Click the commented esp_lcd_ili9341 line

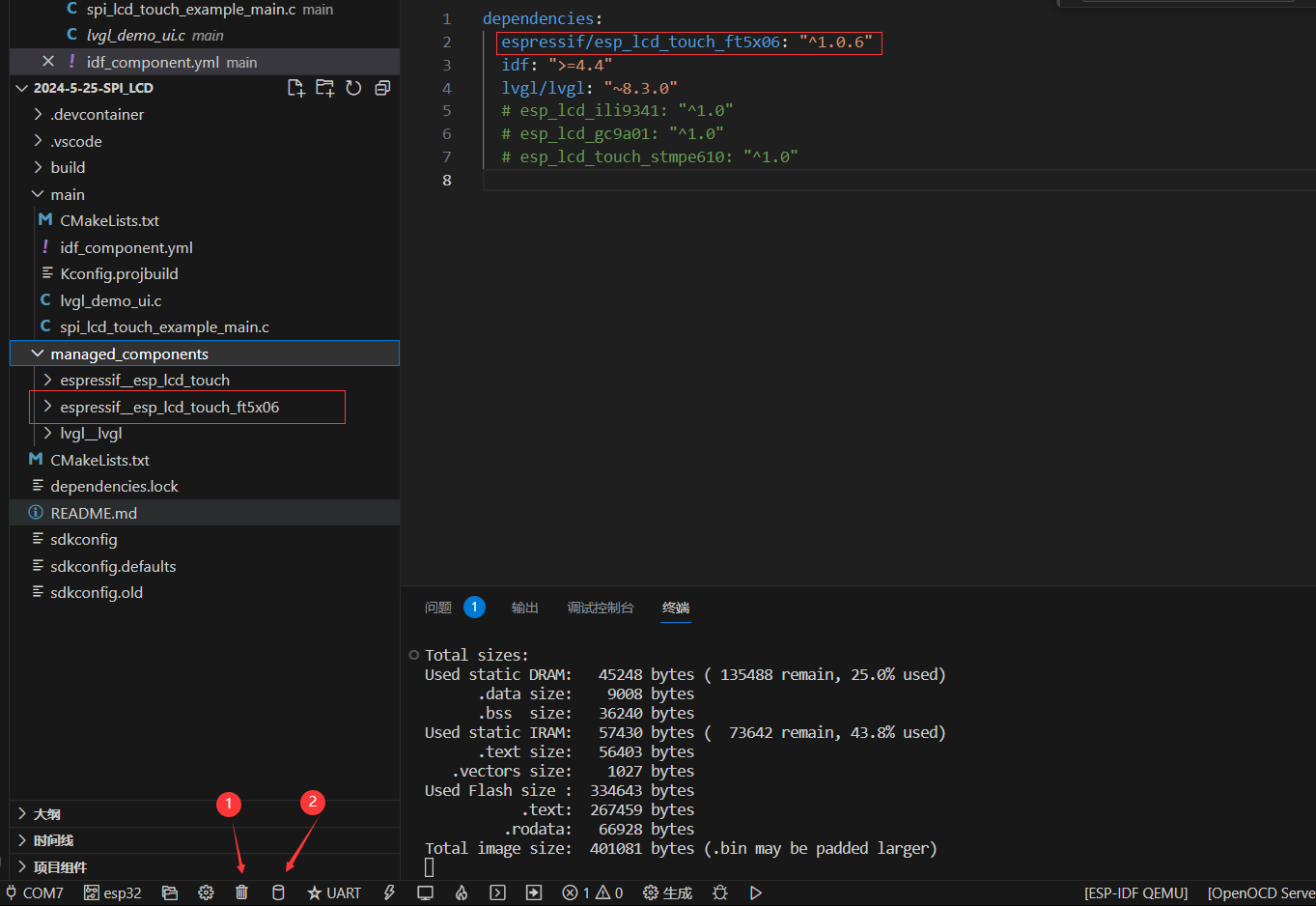[x=617, y=110]
